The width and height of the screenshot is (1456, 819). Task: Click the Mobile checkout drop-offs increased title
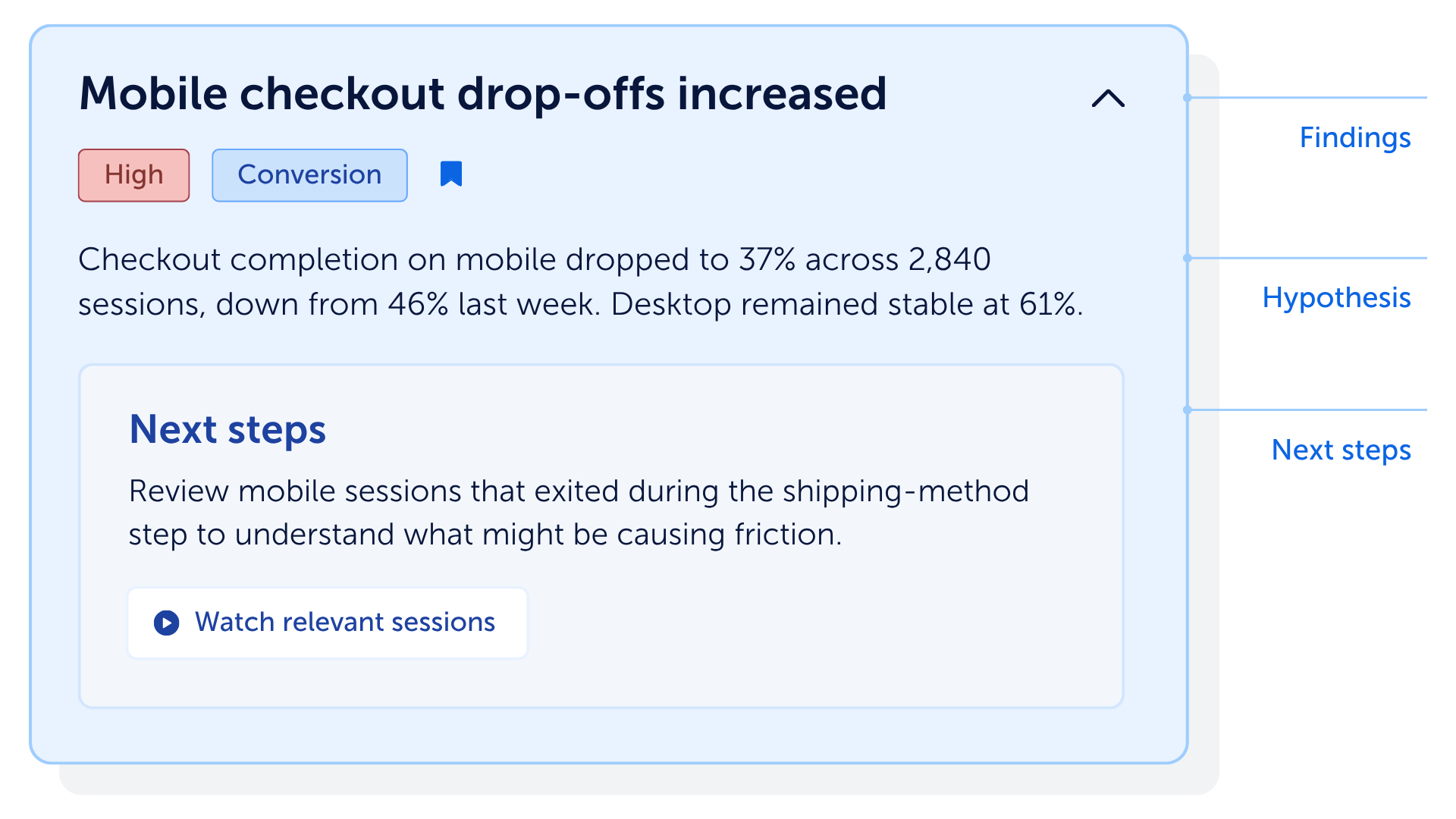click(x=483, y=93)
